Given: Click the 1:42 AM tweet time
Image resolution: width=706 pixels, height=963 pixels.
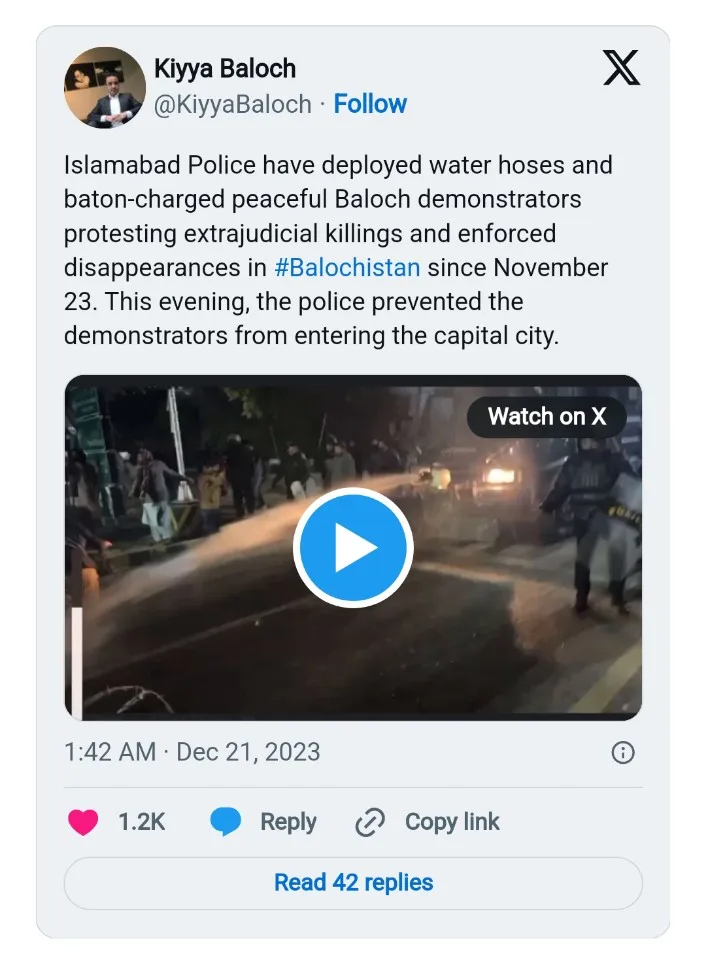Looking at the screenshot, I should tap(110, 752).
